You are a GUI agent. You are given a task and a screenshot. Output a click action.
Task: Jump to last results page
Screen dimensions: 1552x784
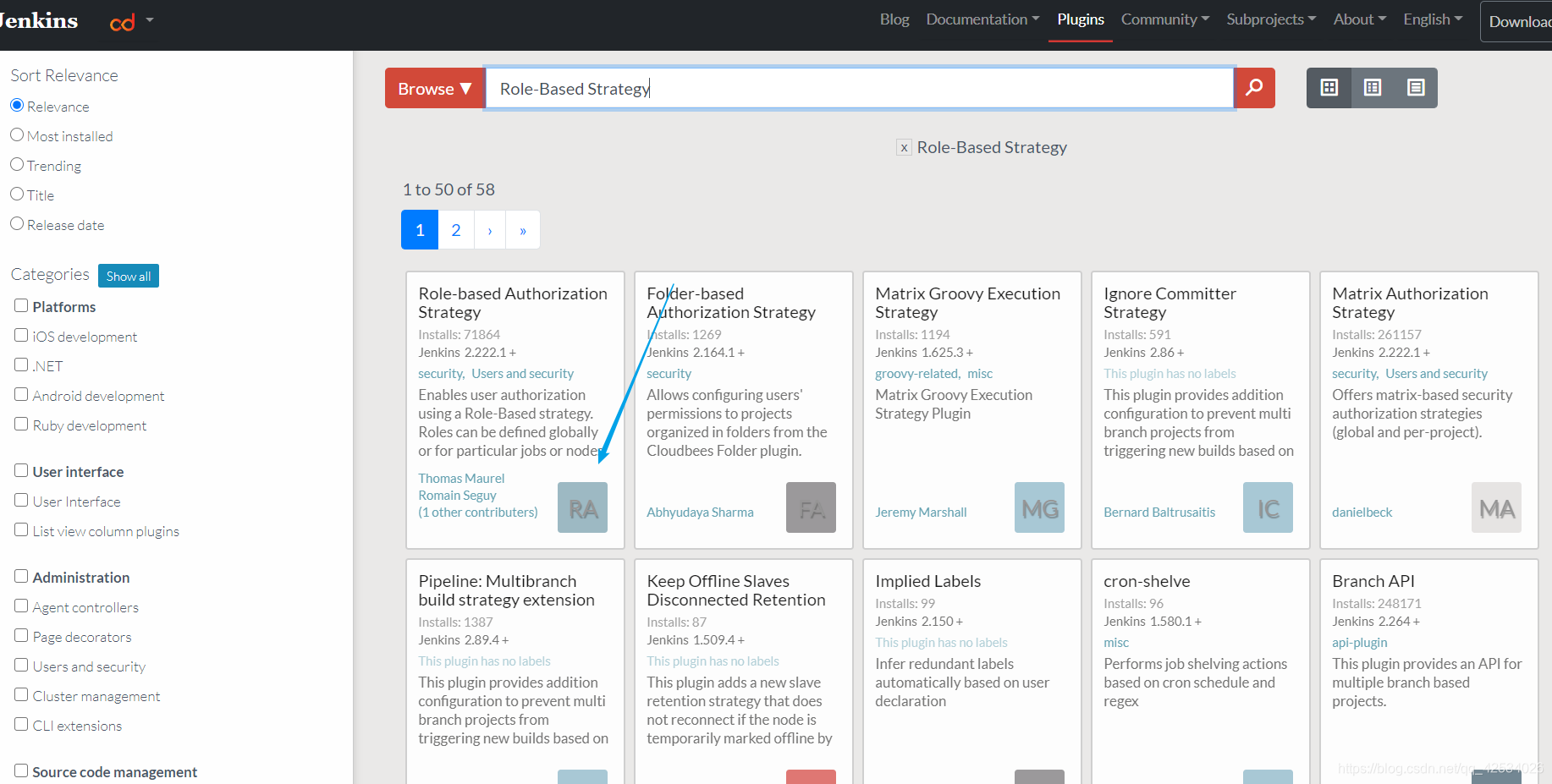click(x=523, y=230)
